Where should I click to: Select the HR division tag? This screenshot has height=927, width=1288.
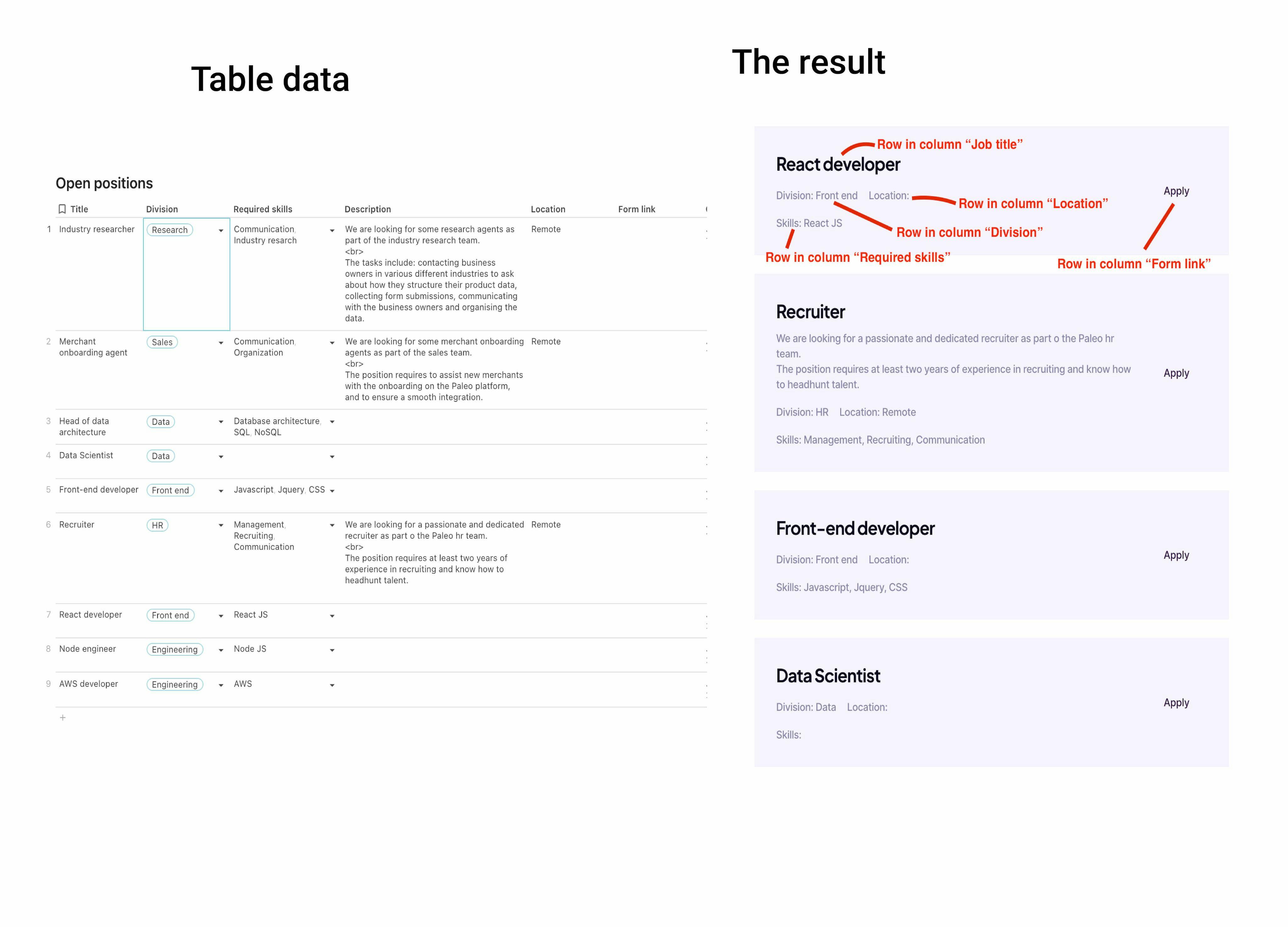pos(157,526)
